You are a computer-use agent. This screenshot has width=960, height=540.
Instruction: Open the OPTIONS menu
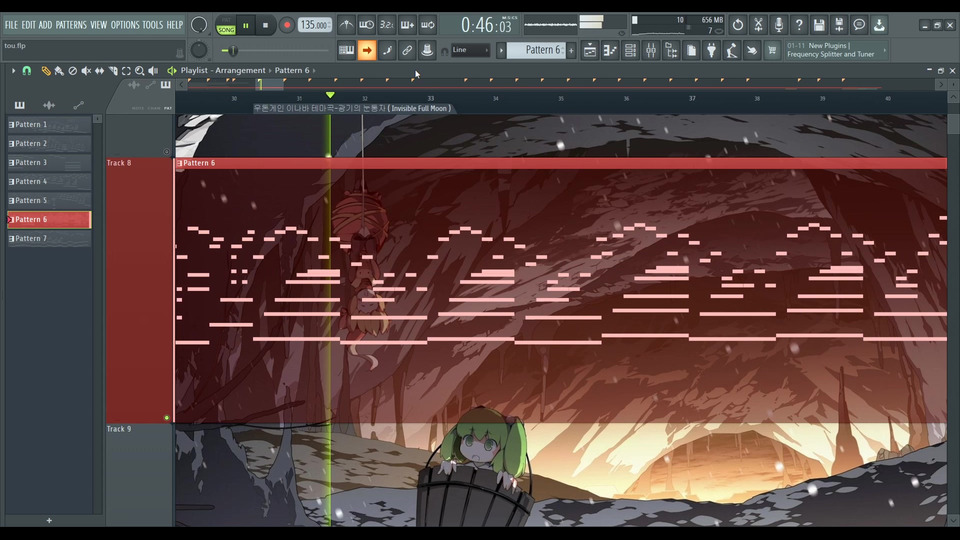[125, 25]
